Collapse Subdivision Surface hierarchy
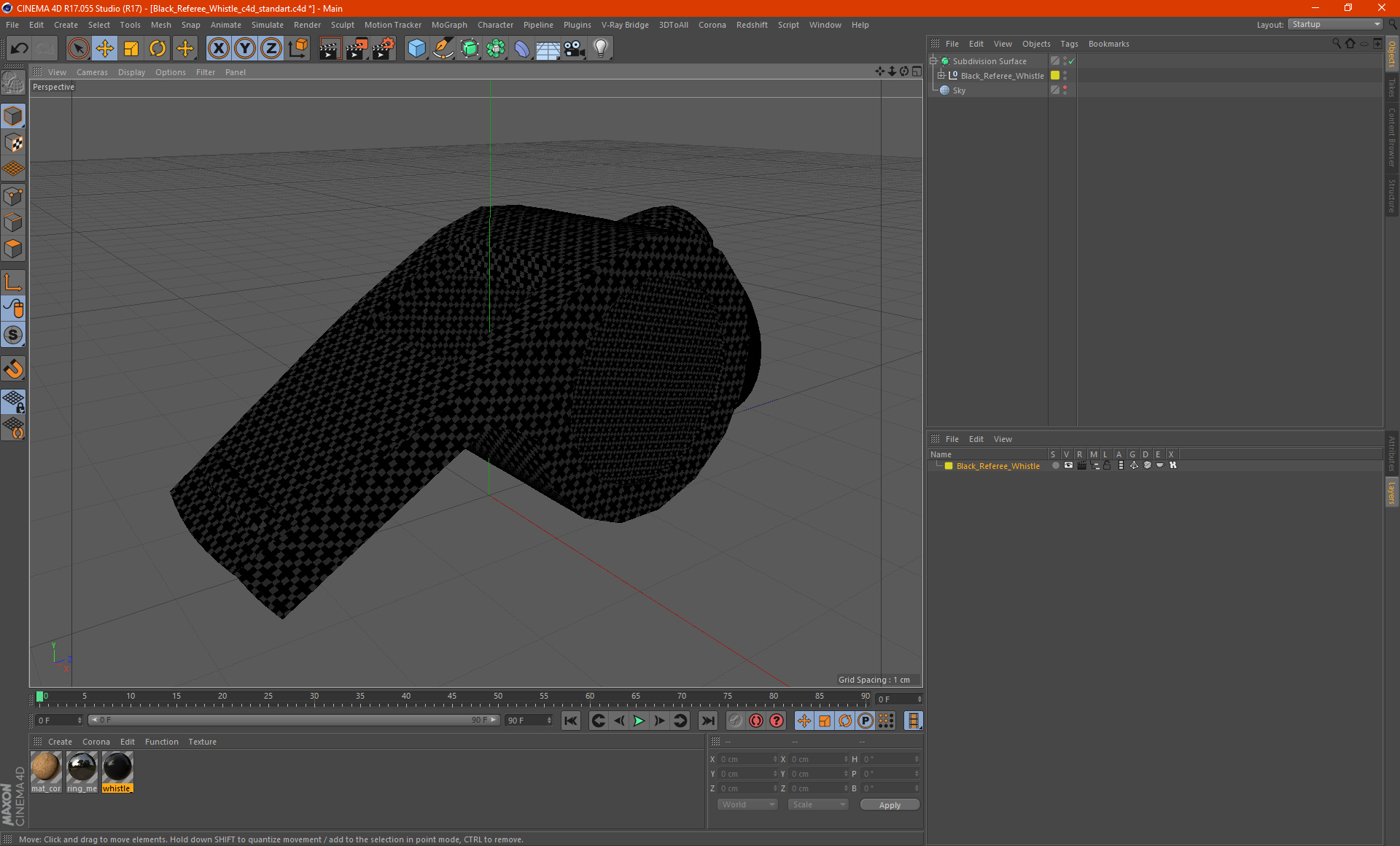Screen dimensions: 1400x846 point(933,61)
